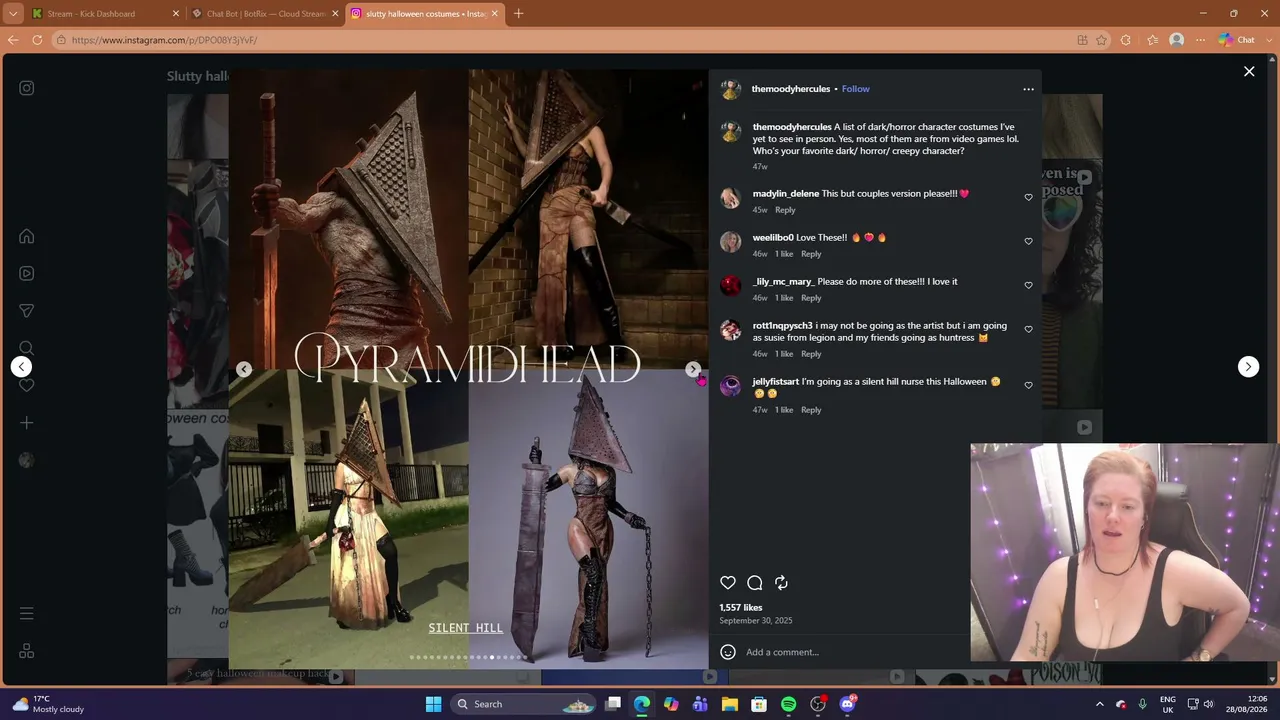Click the Instagram logo in the sidebar
Screen dimensions: 1280x720
tap(27, 88)
